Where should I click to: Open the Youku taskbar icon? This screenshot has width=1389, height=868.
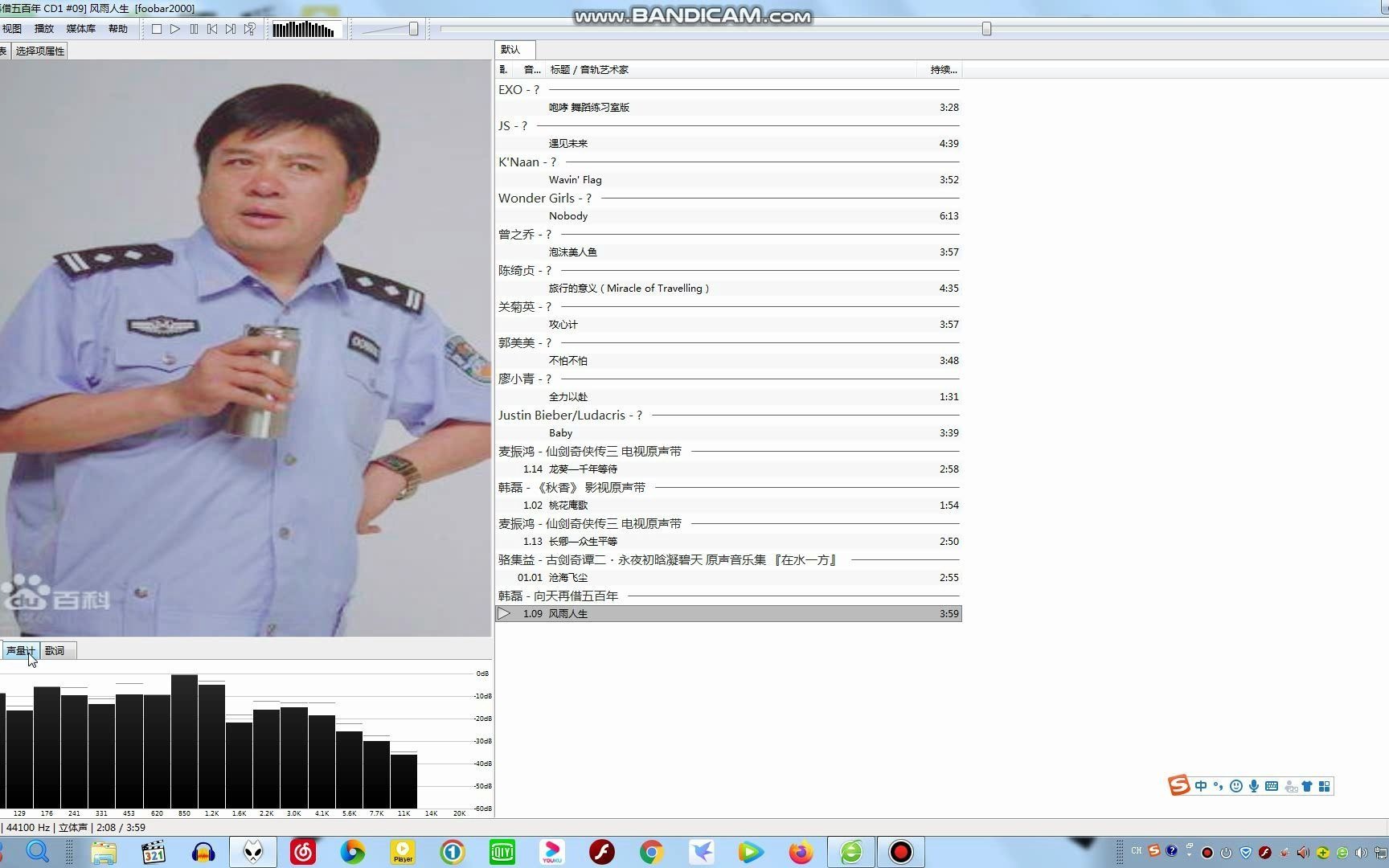(552, 852)
